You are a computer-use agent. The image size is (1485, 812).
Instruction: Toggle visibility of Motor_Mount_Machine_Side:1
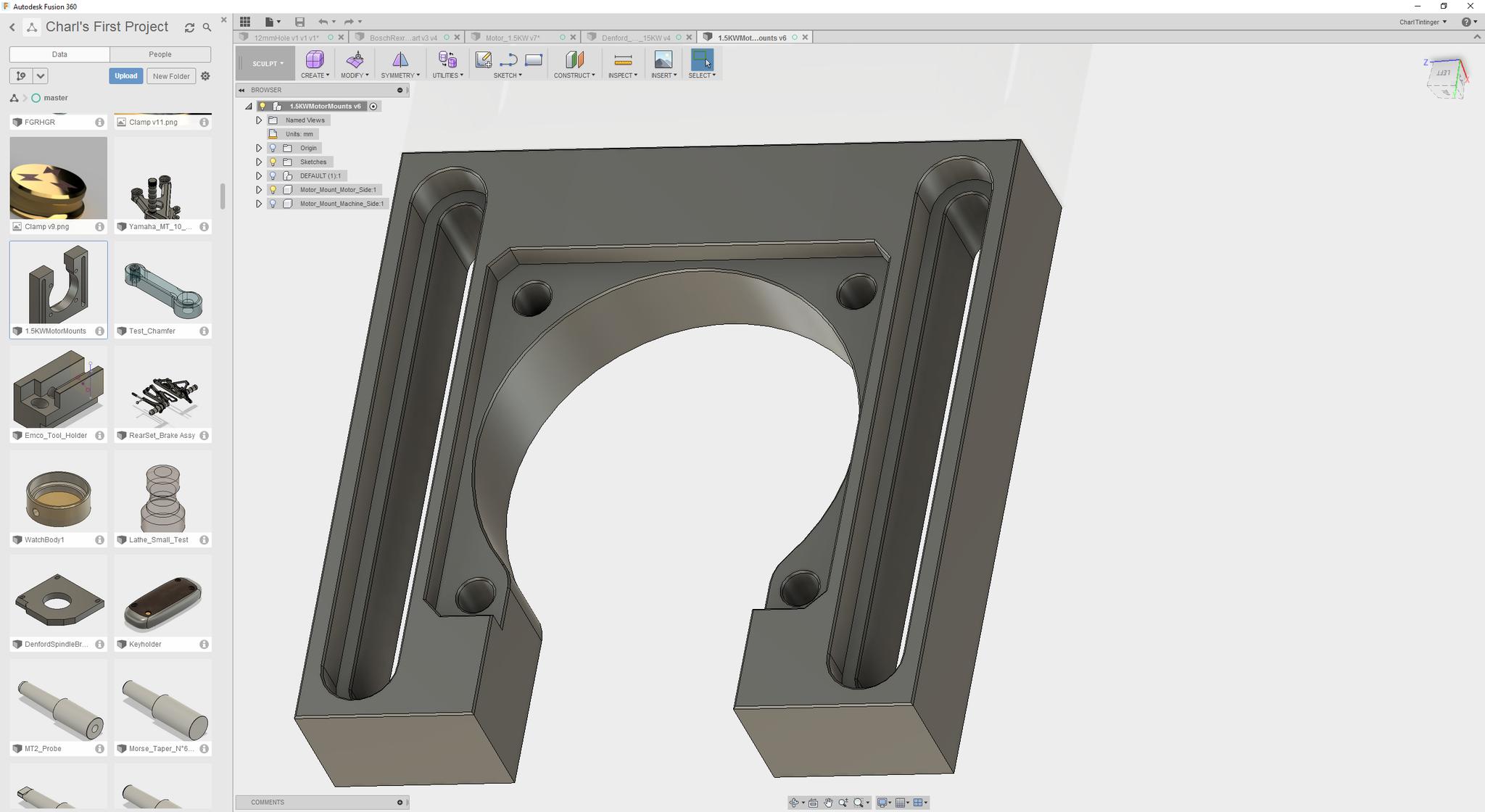pyautogui.click(x=273, y=204)
